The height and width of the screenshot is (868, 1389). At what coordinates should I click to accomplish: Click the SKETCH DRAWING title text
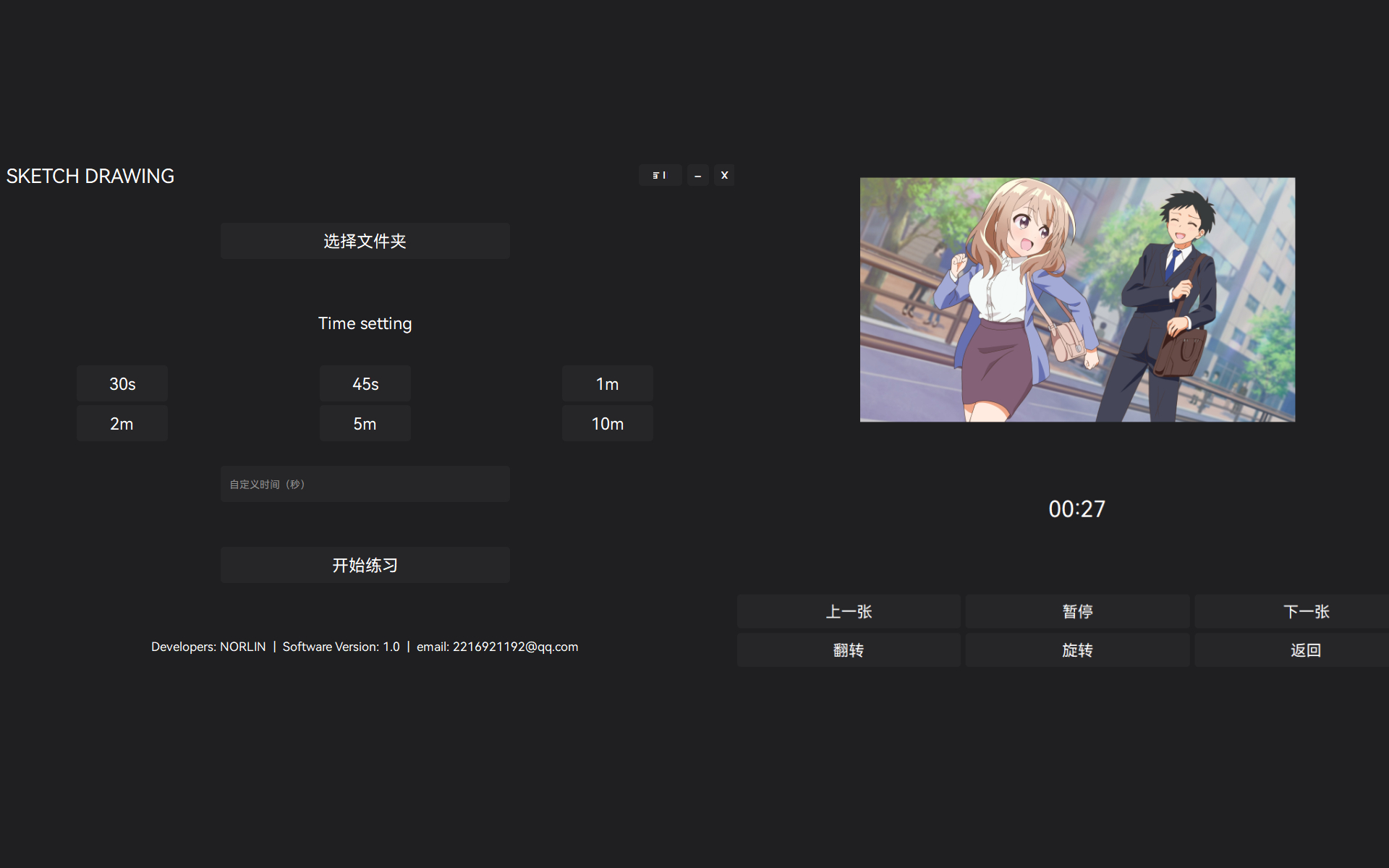[90, 176]
